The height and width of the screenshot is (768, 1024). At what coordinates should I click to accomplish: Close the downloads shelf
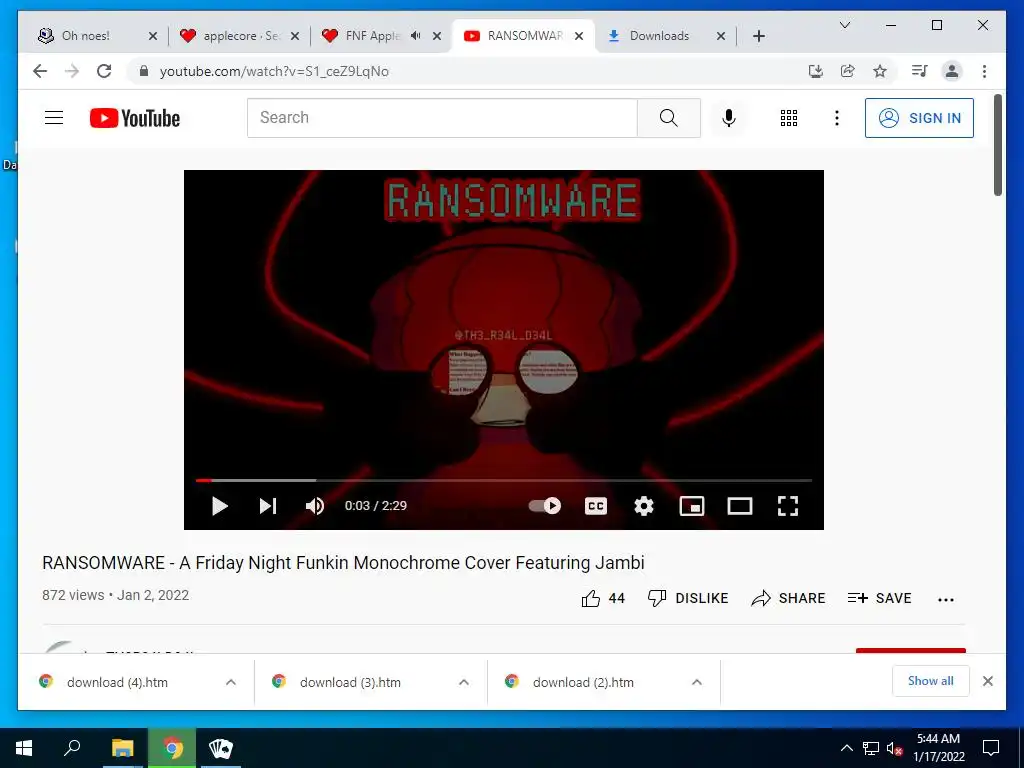pos(988,681)
